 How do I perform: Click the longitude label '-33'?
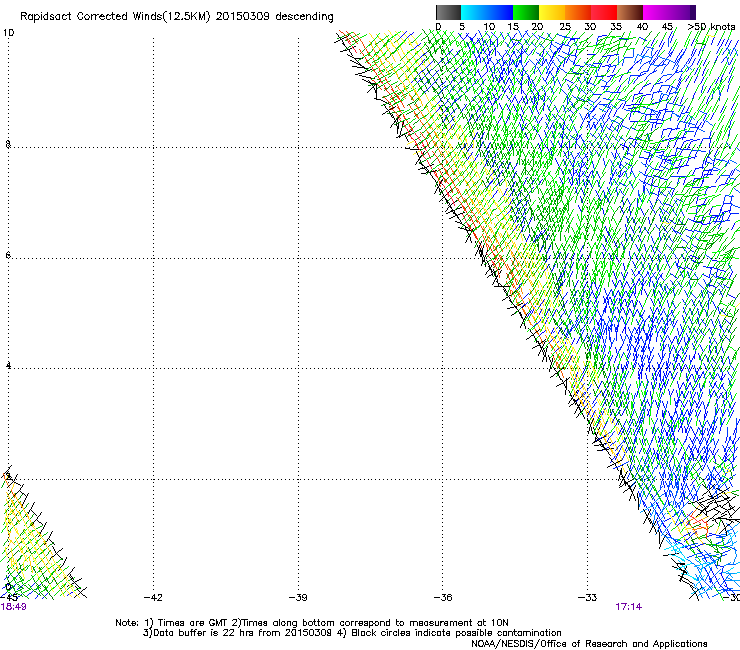pos(587,597)
